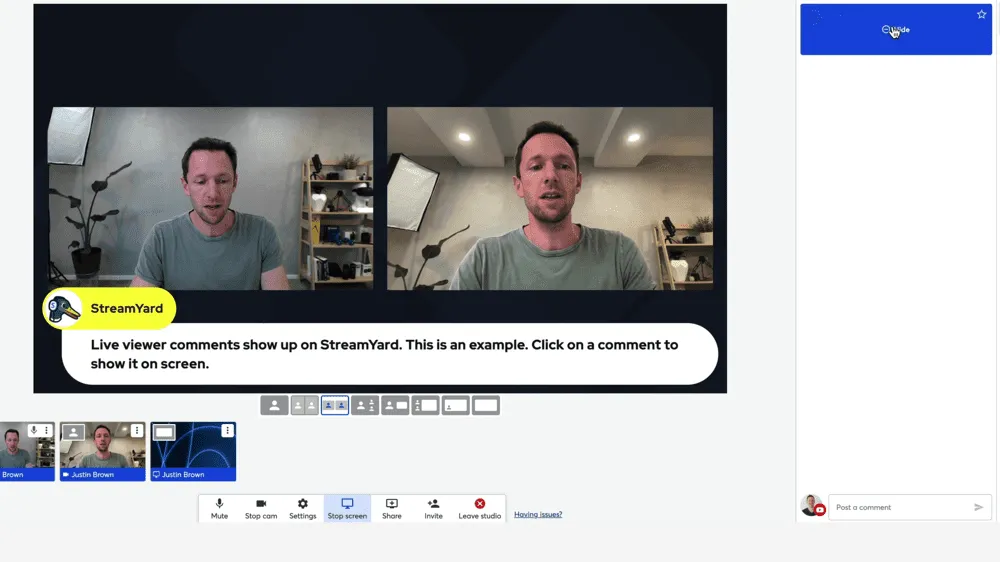Open the studio Settings gear
The image size is (1000, 562).
(x=303, y=508)
